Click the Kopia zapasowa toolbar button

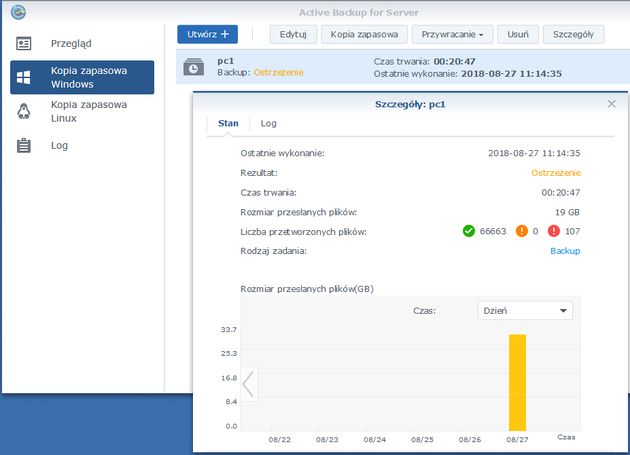pyautogui.click(x=364, y=34)
